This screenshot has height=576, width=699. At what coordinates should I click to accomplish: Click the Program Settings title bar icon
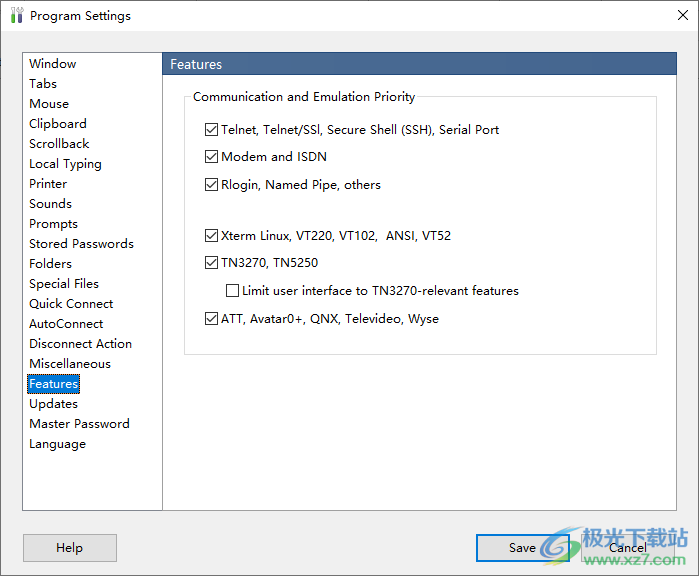[x=16, y=16]
